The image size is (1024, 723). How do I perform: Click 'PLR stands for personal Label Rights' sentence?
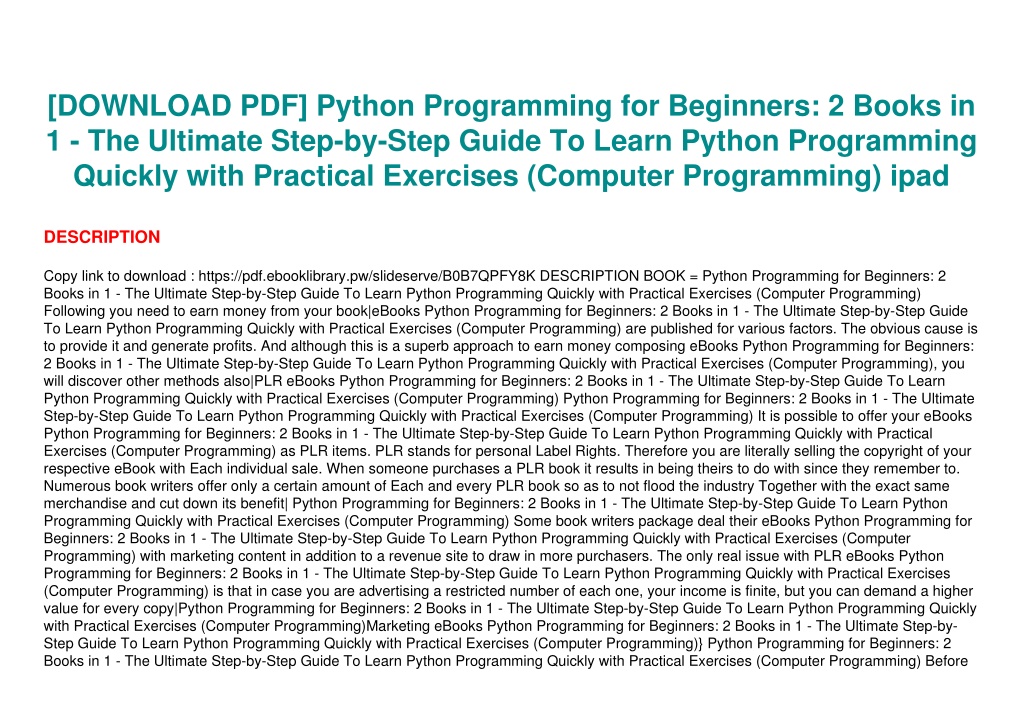498,451
